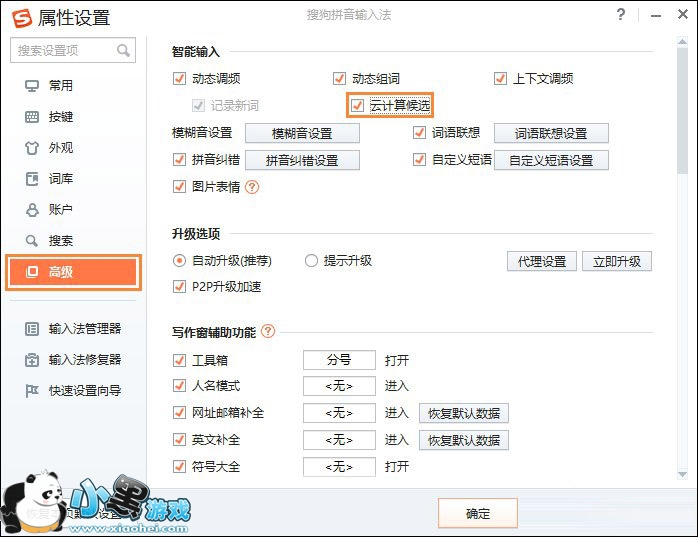Click the scrollbar down arrow
Viewport: 698px width, 537px height.
point(682,474)
